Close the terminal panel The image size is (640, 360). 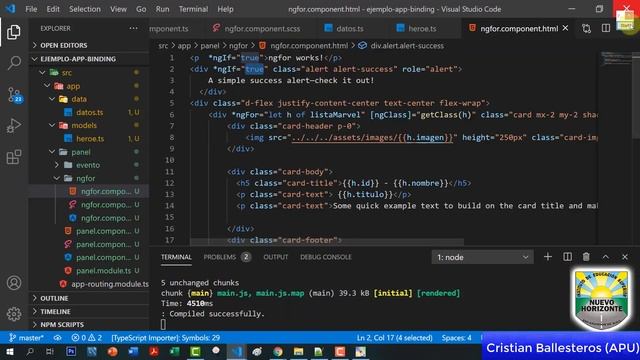point(625,257)
